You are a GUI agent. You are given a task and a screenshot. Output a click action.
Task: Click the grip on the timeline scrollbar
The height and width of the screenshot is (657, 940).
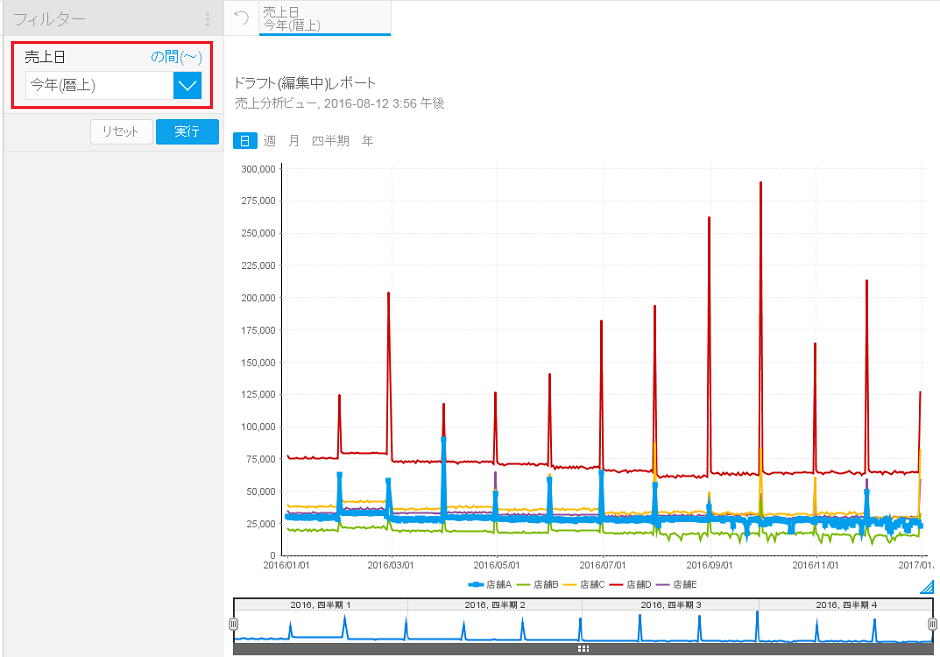(583, 649)
